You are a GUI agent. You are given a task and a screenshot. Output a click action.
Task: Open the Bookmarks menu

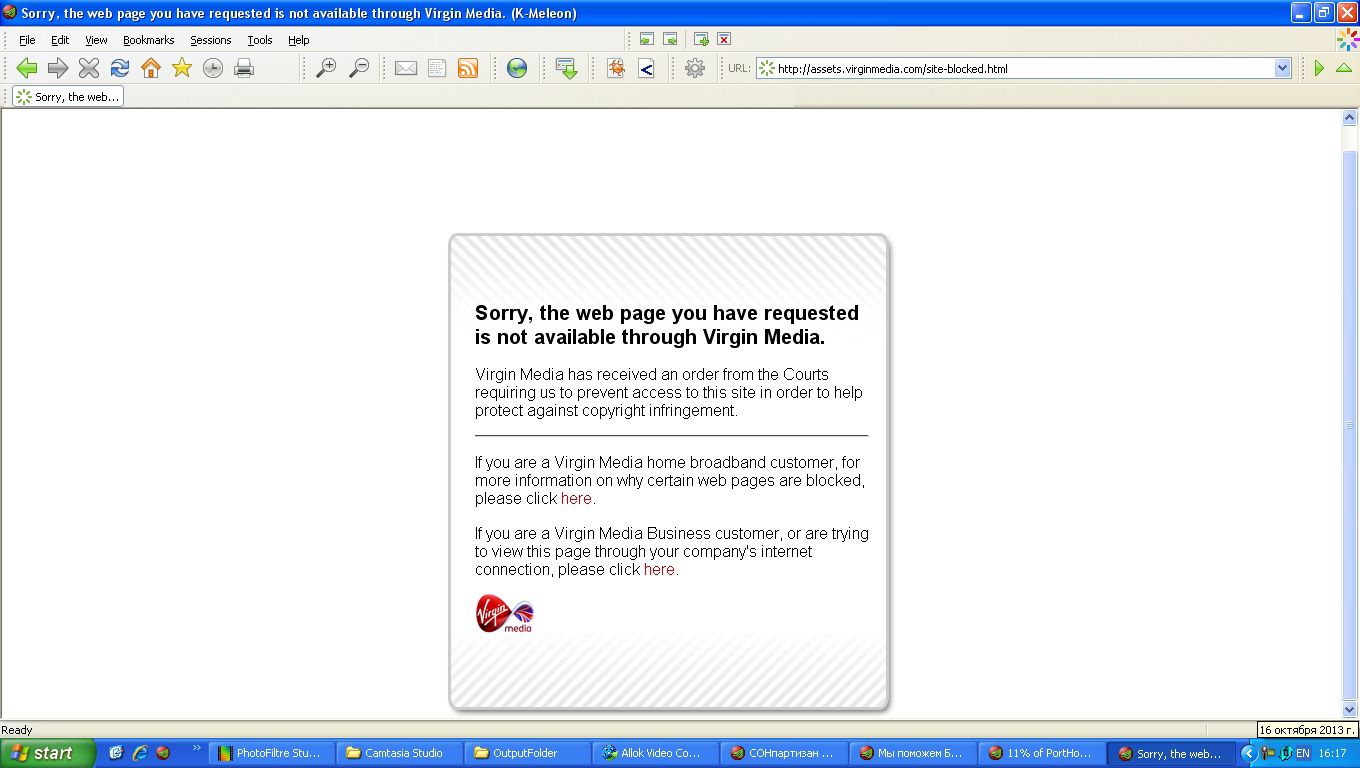[x=149, y=40]
